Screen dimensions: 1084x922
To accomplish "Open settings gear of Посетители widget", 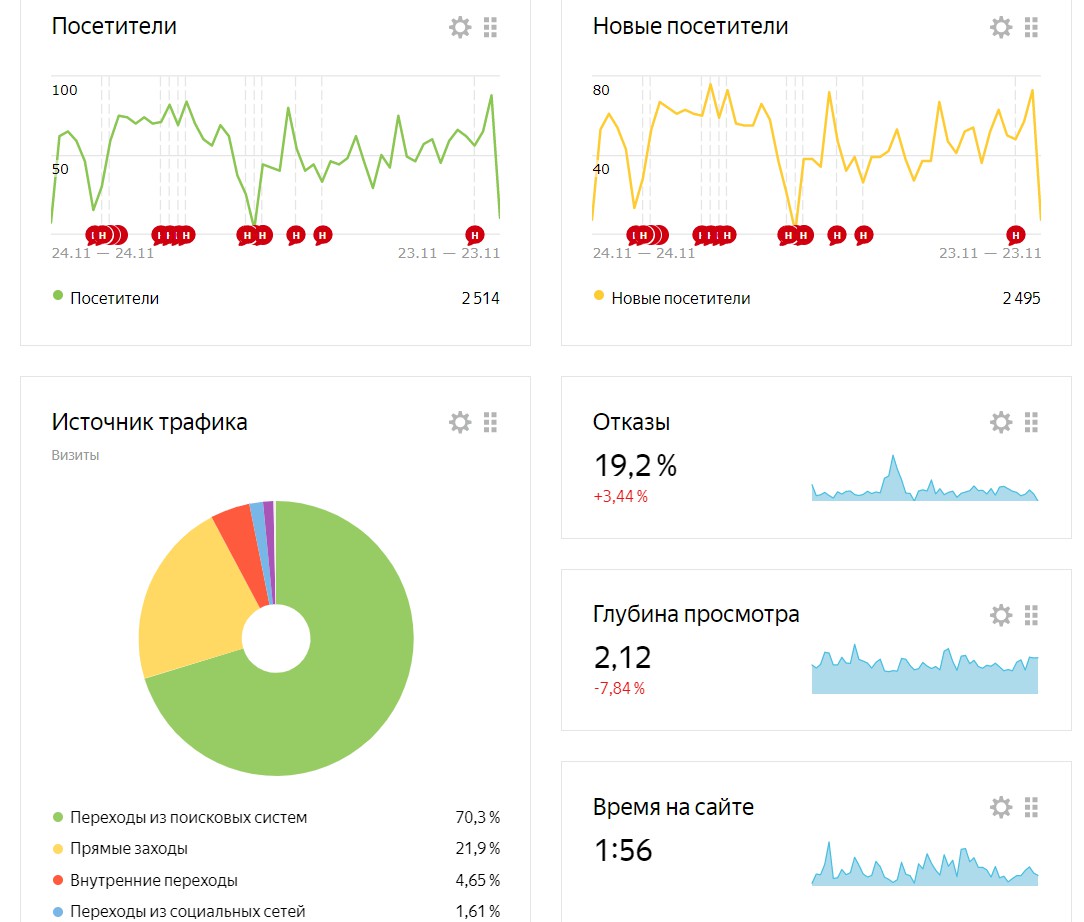I will point(460,27).
